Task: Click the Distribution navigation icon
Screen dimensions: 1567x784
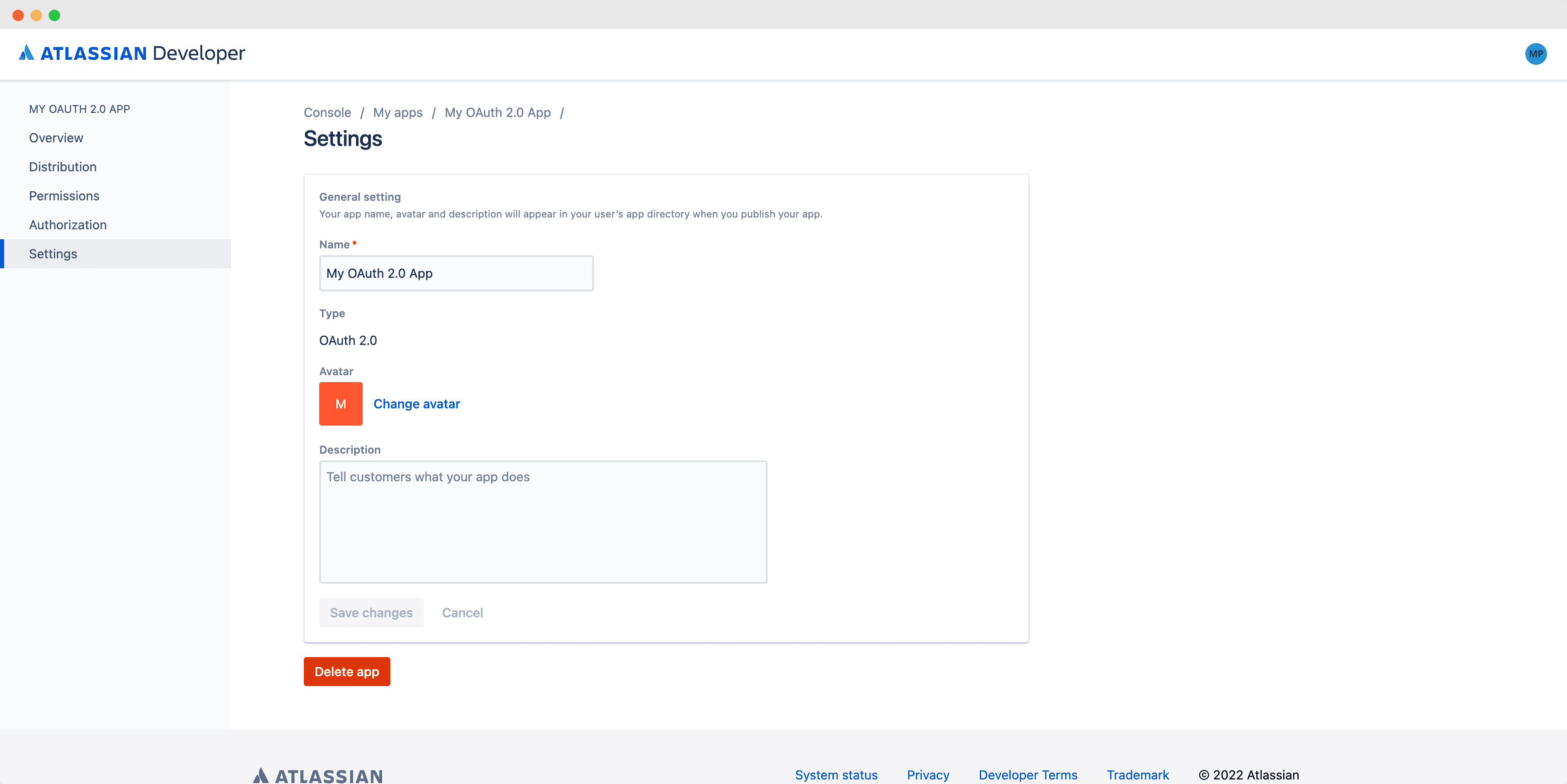Action: [x=63, y=166]
